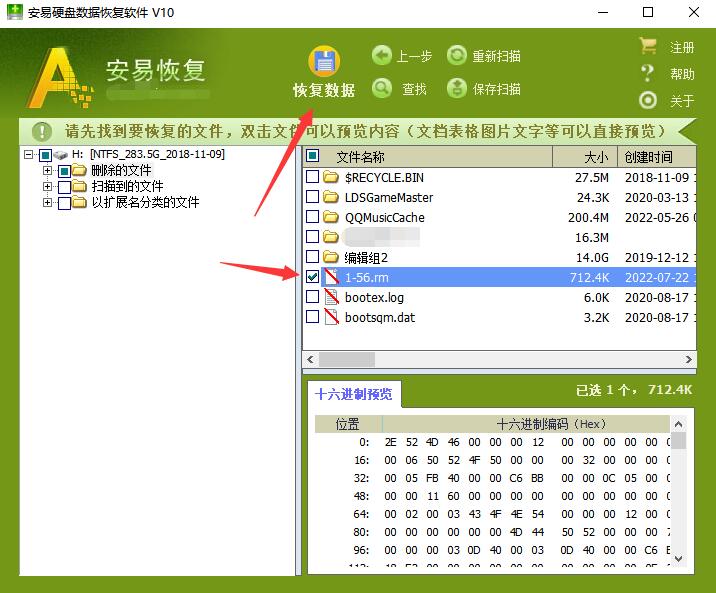Click the LDSGameMaster folder icon

click(x=331, y=197)
